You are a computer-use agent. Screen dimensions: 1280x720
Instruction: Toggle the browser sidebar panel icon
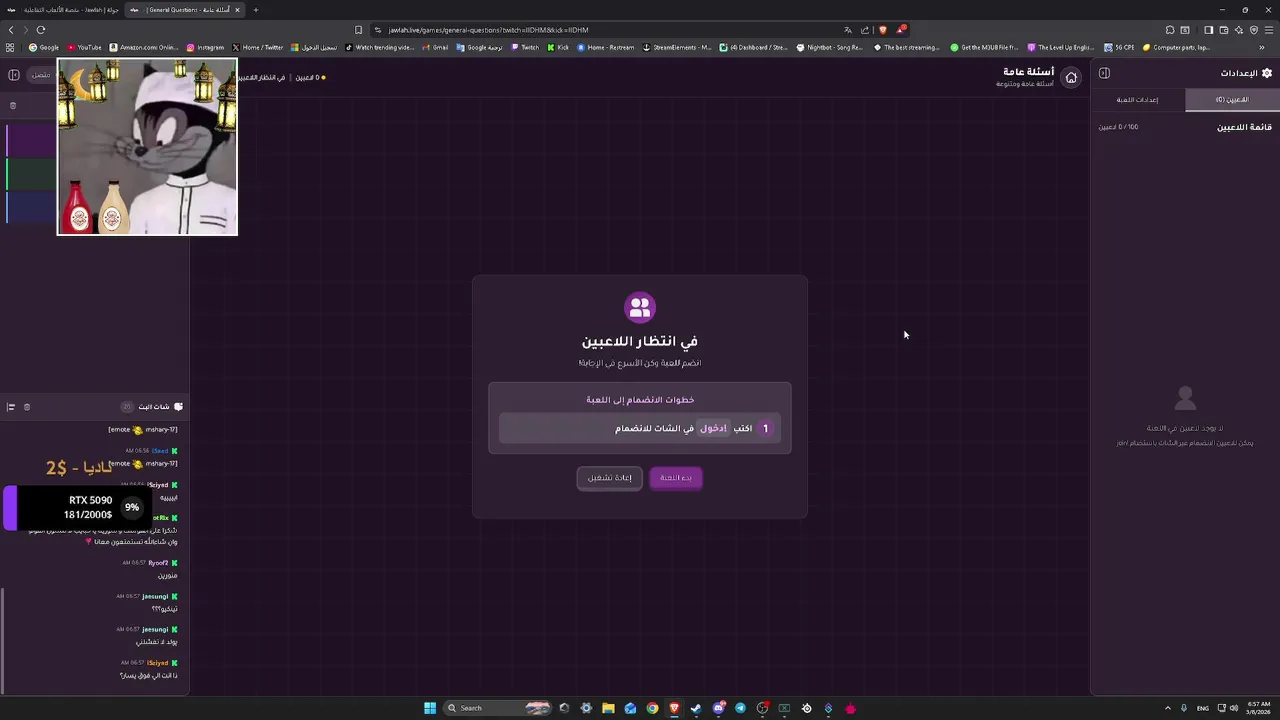(1208, 30)
